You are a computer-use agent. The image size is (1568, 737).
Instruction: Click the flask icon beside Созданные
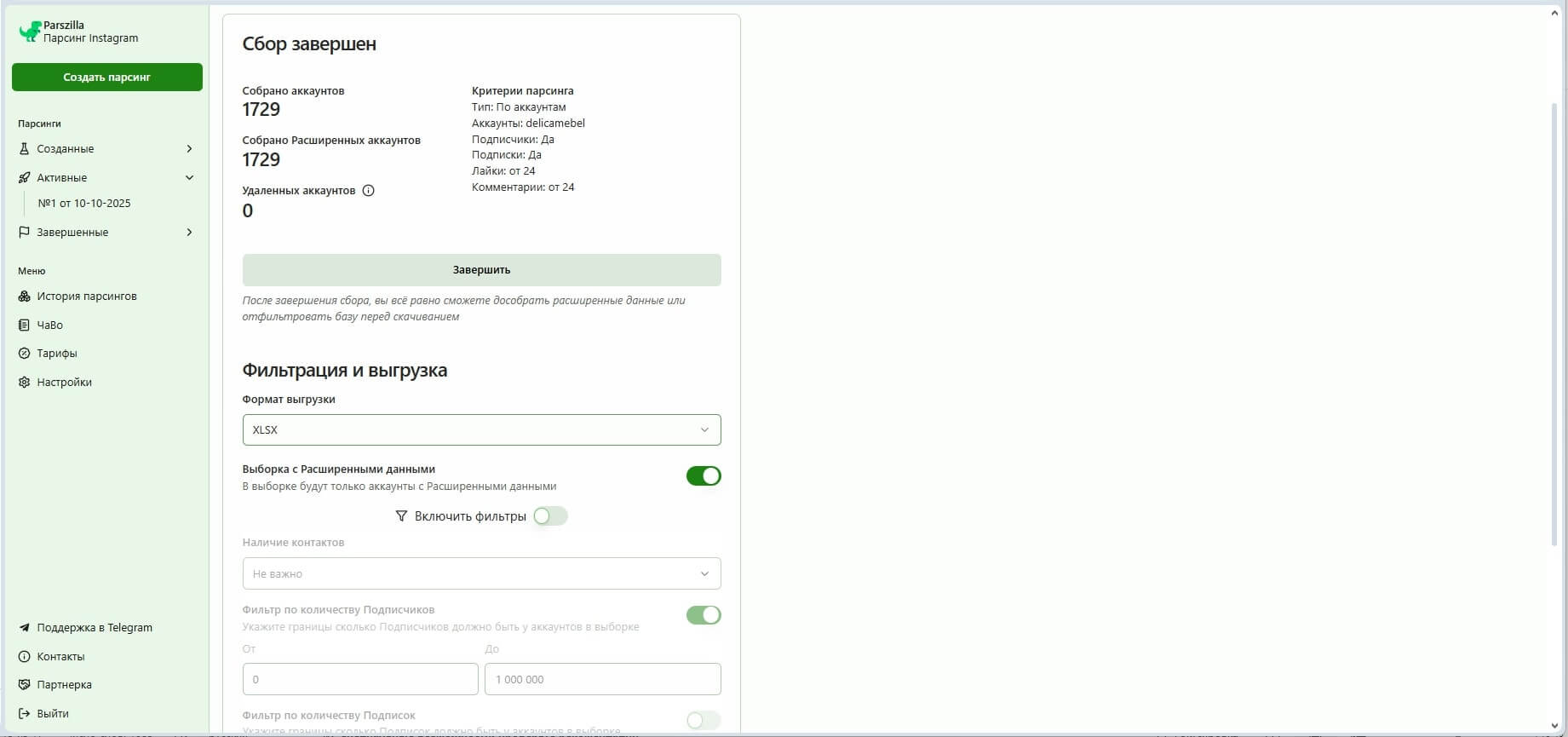pos(24,148)
